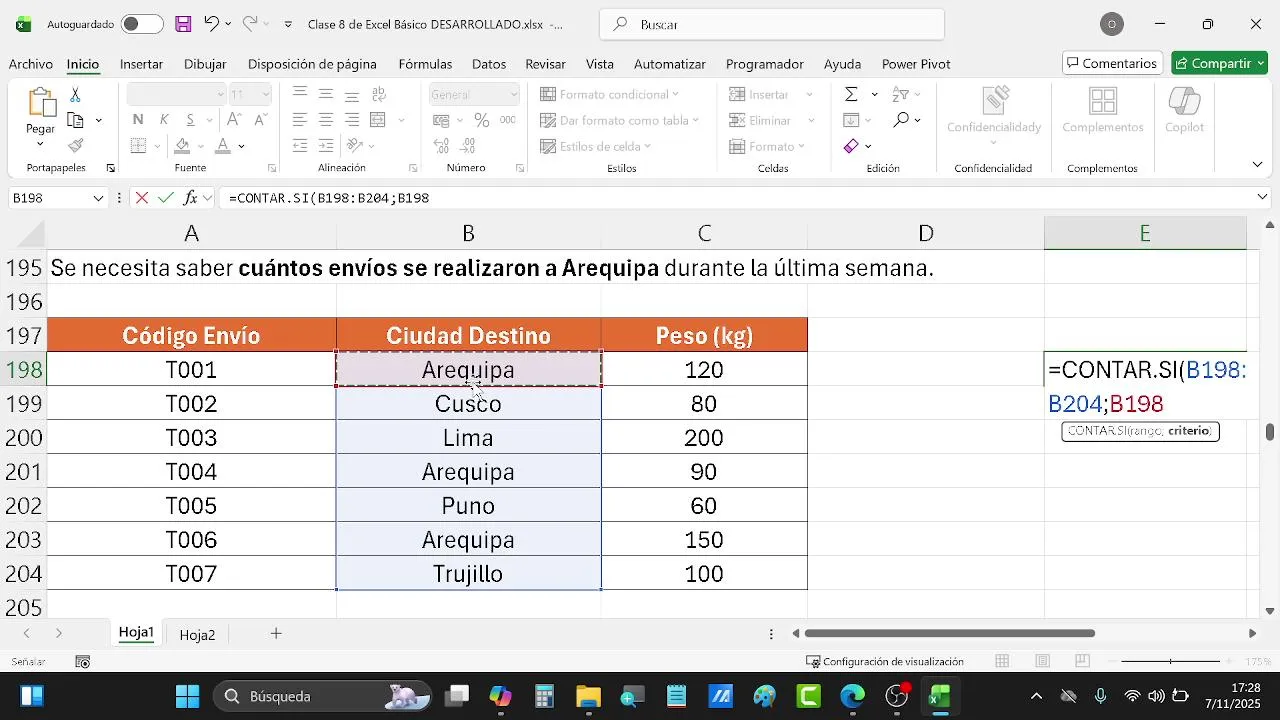Viewport: 1280px width, 720px height.
Task: Switch to the Fórmulas tab
Action: pyautogui.click(x=425, y=64)
